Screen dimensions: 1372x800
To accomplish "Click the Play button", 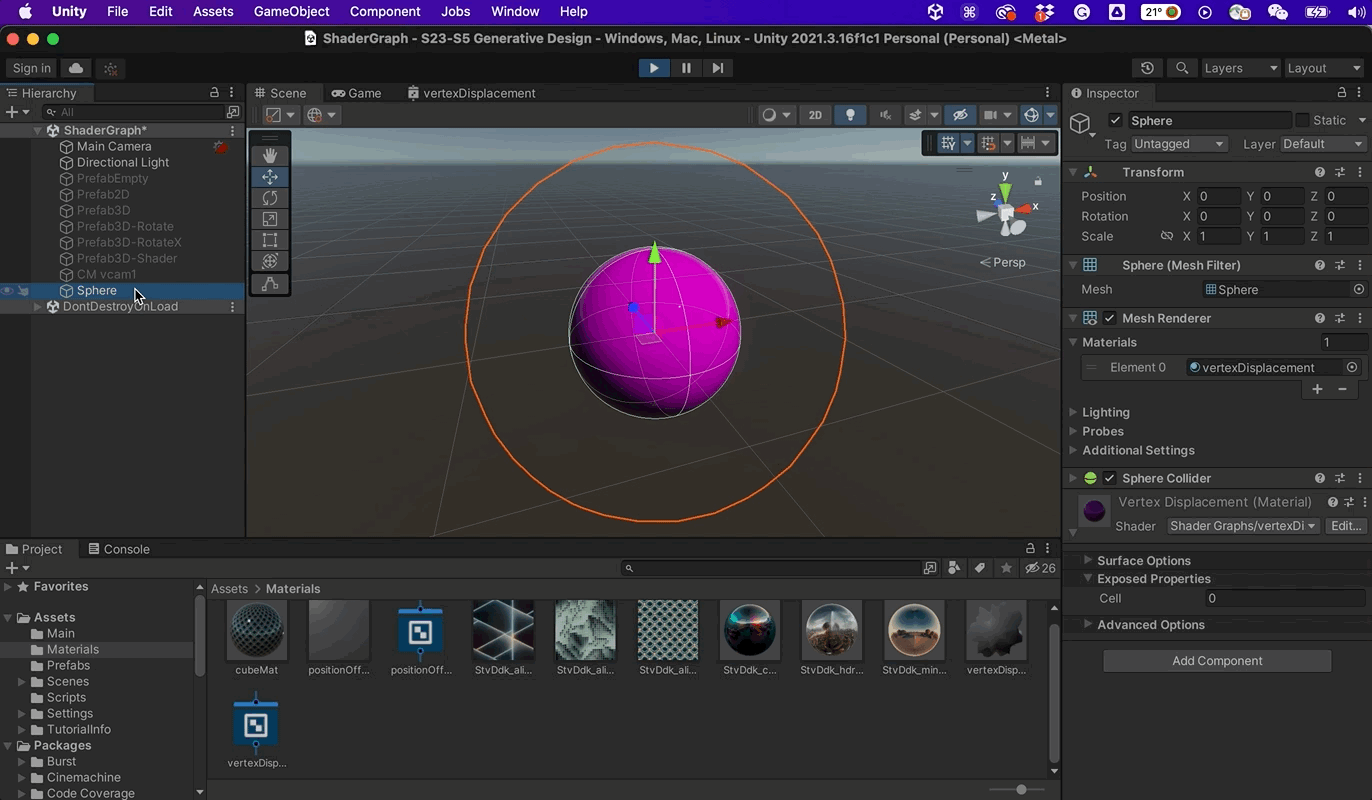I will click(654, 68).
